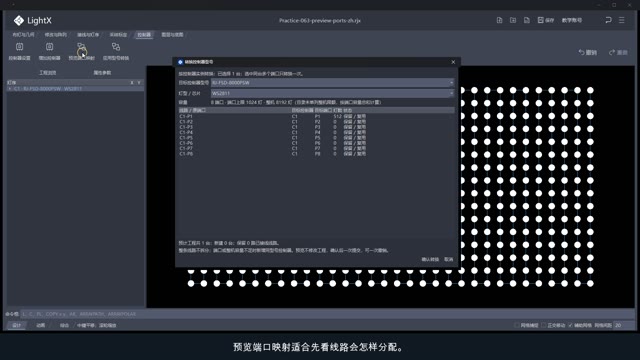Toggle the 辅助网格 auxiliary grid checkbox
Image resolution: width=640 pixels, height=360 pixels.
click(x=570, y=325)
